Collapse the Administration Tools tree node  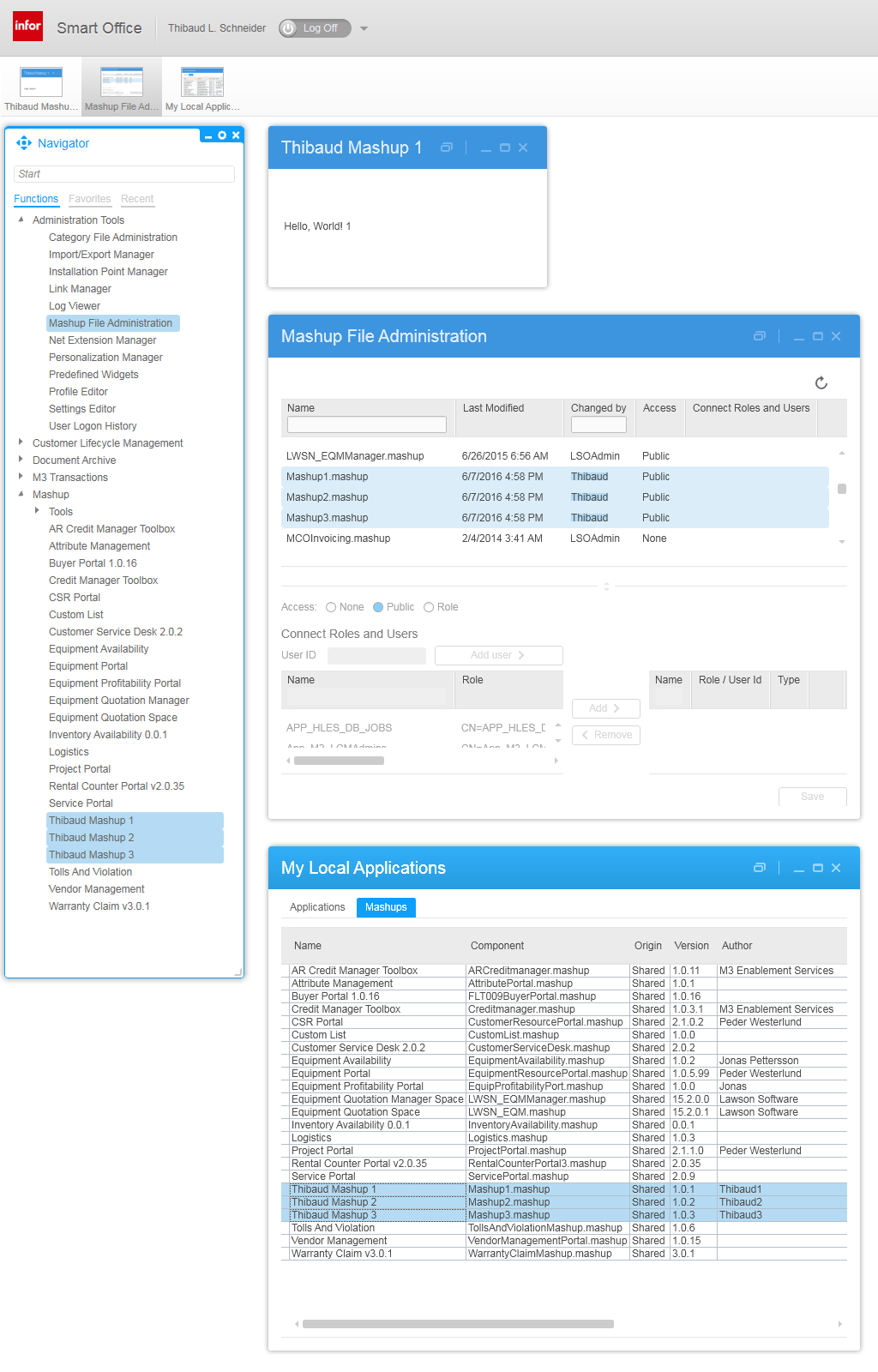coord(21,220)
